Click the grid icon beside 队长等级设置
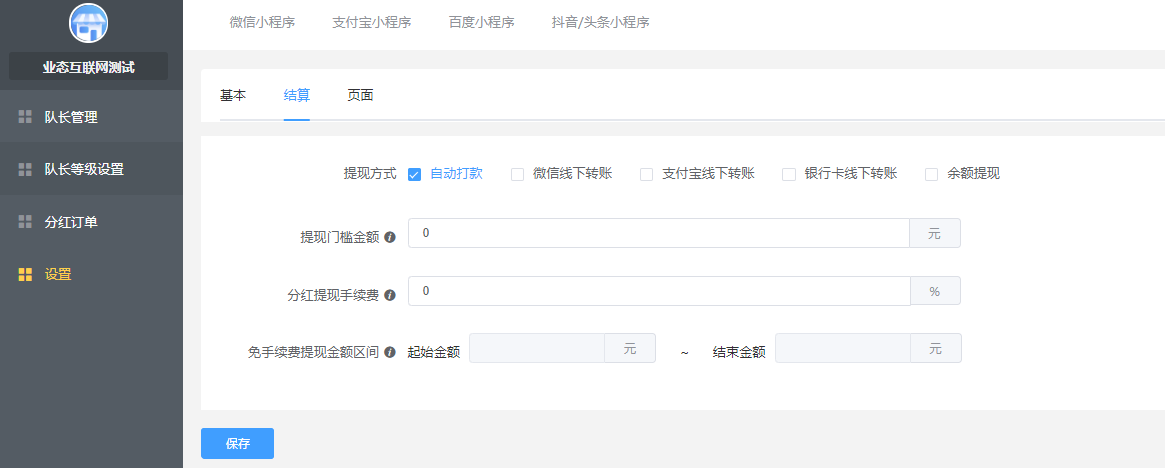Viewport: 1165px width, 468px height. [x=25, y=169]
